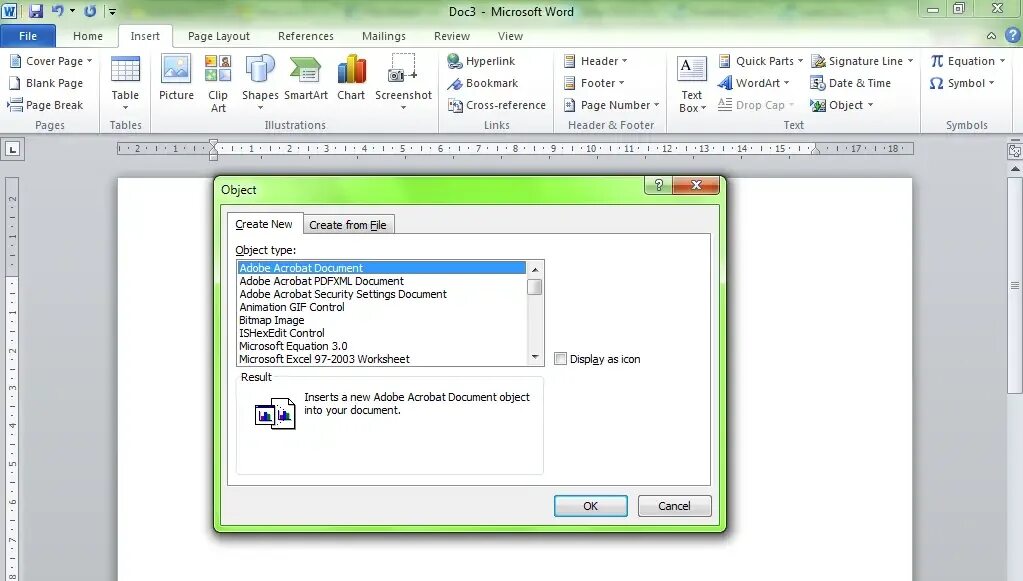Viewport: 1023px width, 581px height.
Task: Select Animation GIF Control
Action: click(x=382, y=307)
